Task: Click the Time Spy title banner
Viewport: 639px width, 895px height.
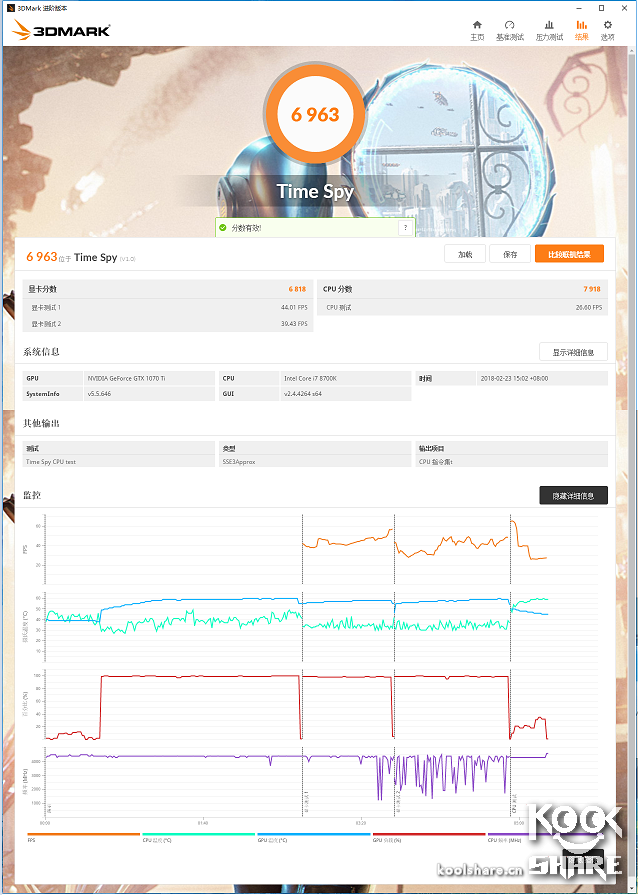Action: tap(315, 191)
